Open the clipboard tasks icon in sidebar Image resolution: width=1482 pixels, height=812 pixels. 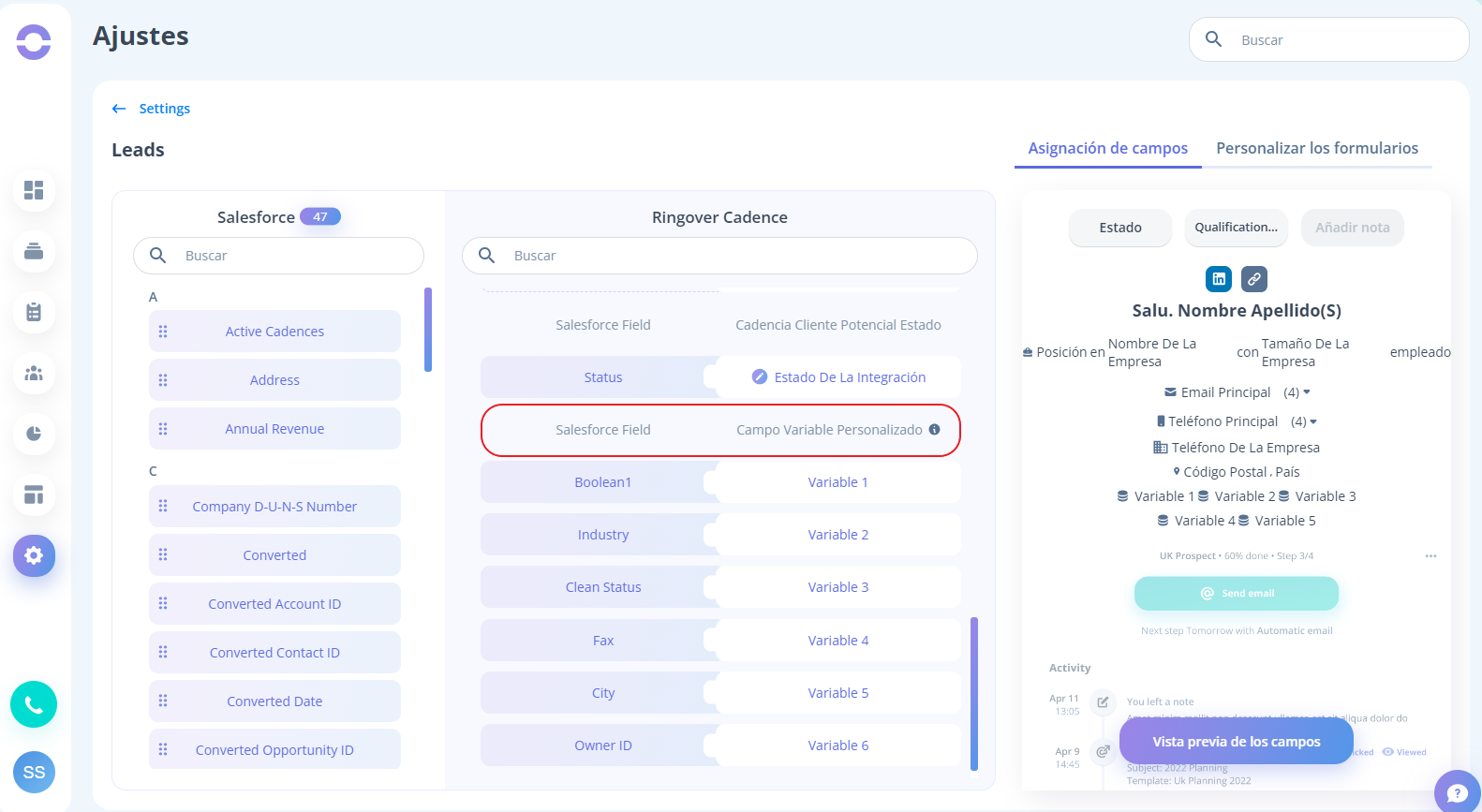point(34,312)
